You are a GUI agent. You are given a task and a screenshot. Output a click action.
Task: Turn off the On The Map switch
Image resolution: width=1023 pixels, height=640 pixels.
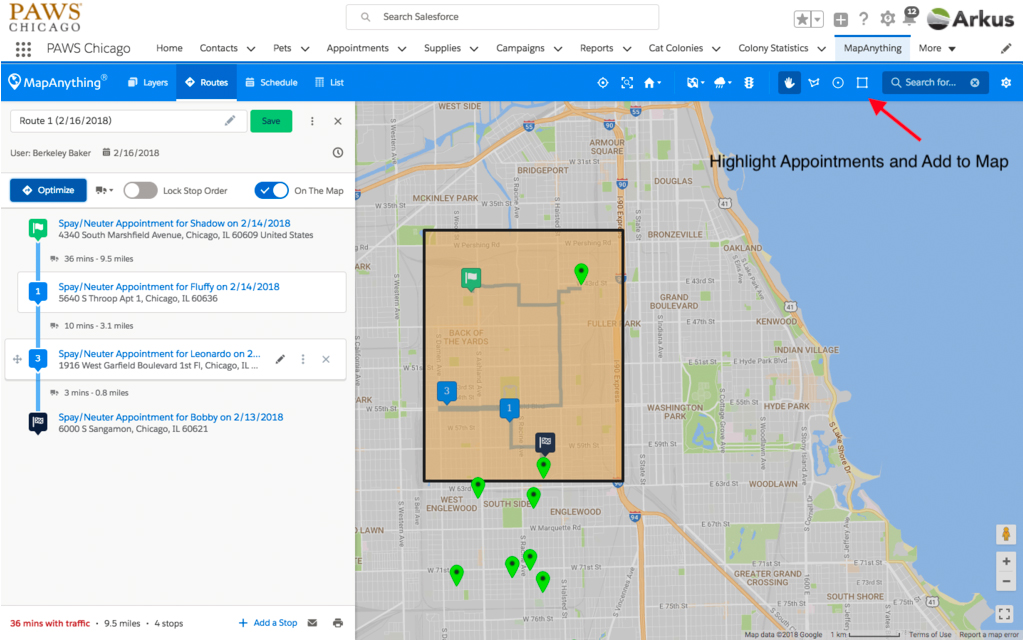pyautogui.click(x=271, y=190)
